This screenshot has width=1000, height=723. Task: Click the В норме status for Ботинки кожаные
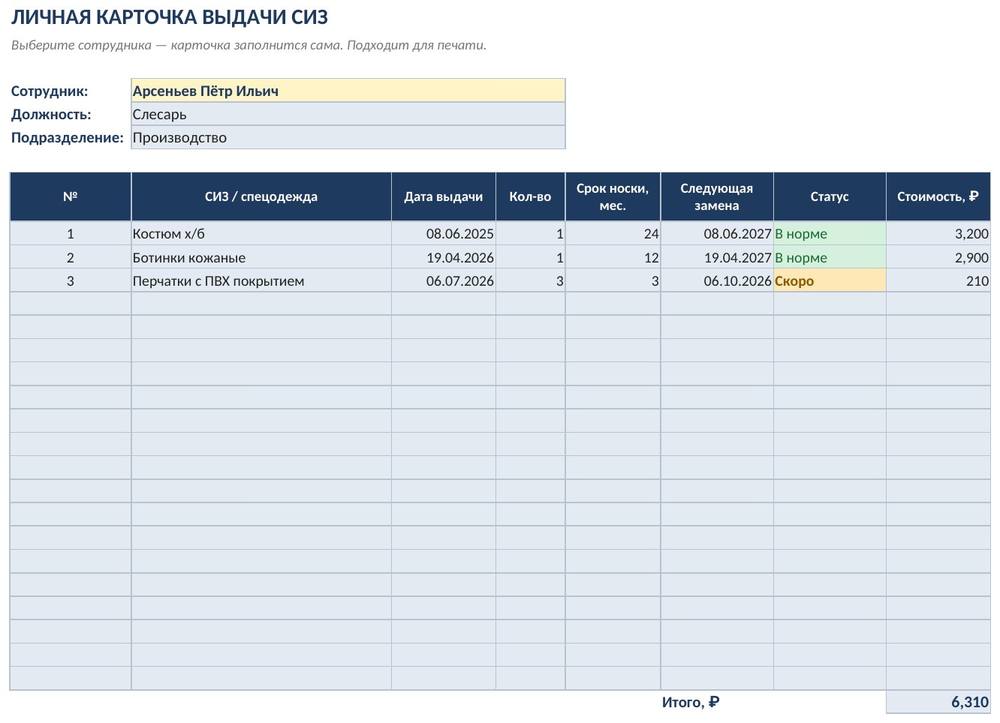click(x=830, y=257)
